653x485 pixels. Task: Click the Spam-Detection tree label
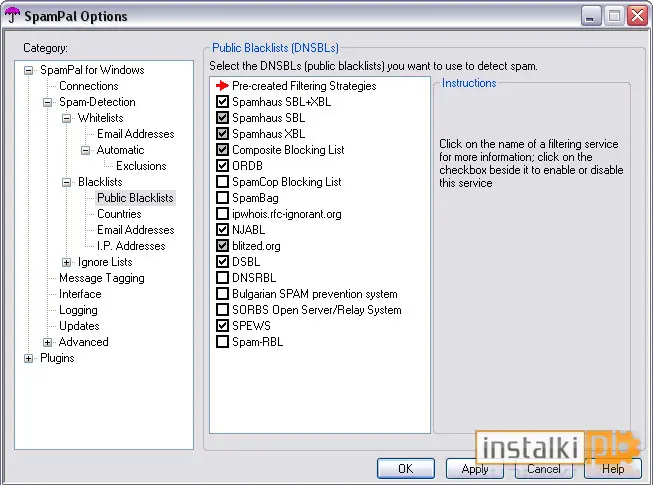coord(97,102)
